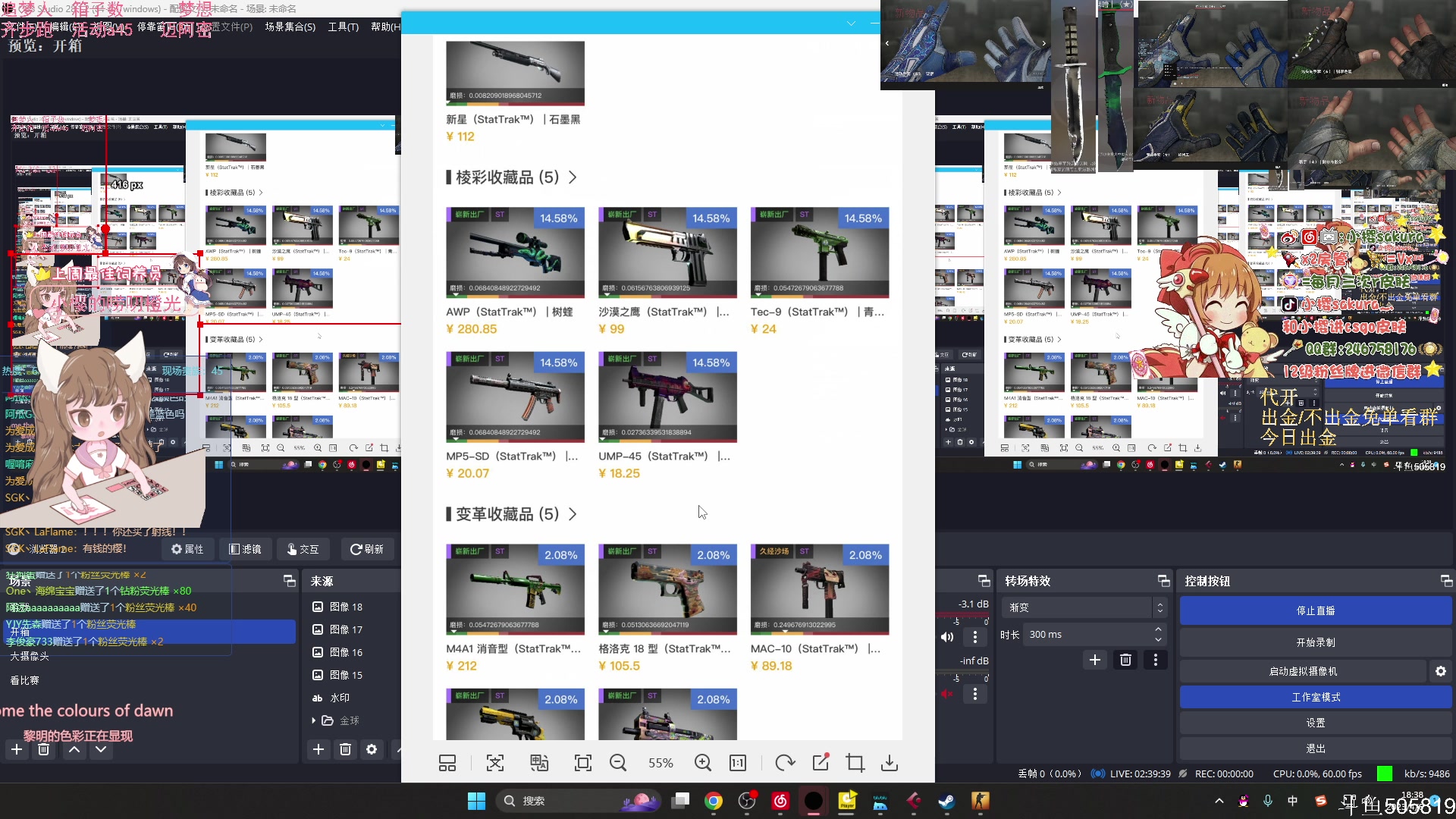The image size is (1456, 819).
Task: Add a new source in Sources panel
Action: [x=318, y=749]
